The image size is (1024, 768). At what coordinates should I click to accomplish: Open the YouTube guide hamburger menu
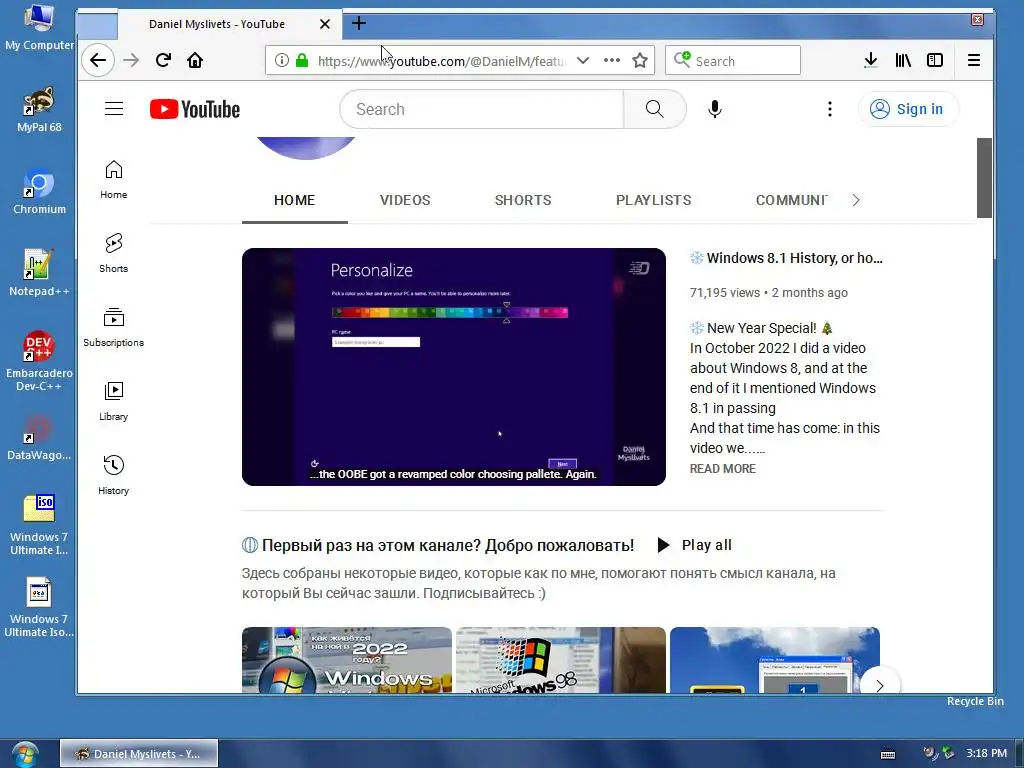coord(114,109)
